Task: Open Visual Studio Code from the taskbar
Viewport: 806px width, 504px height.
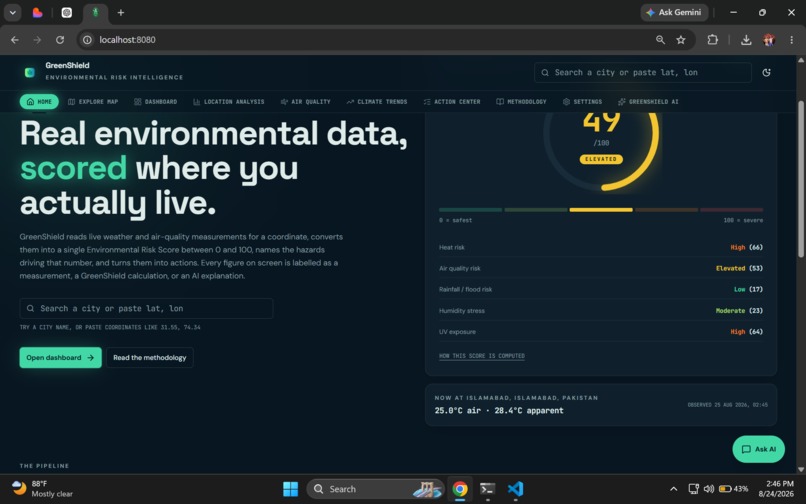Action: (x=515, y=489)
